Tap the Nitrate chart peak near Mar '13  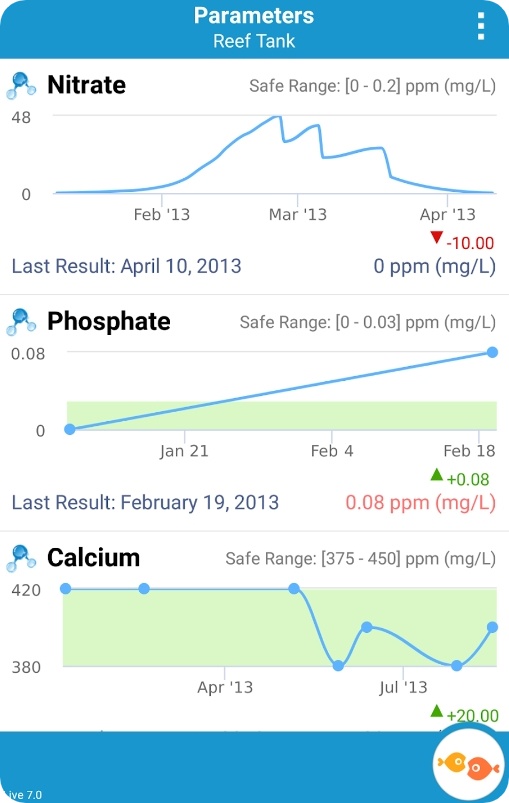(x=277, y=117)
